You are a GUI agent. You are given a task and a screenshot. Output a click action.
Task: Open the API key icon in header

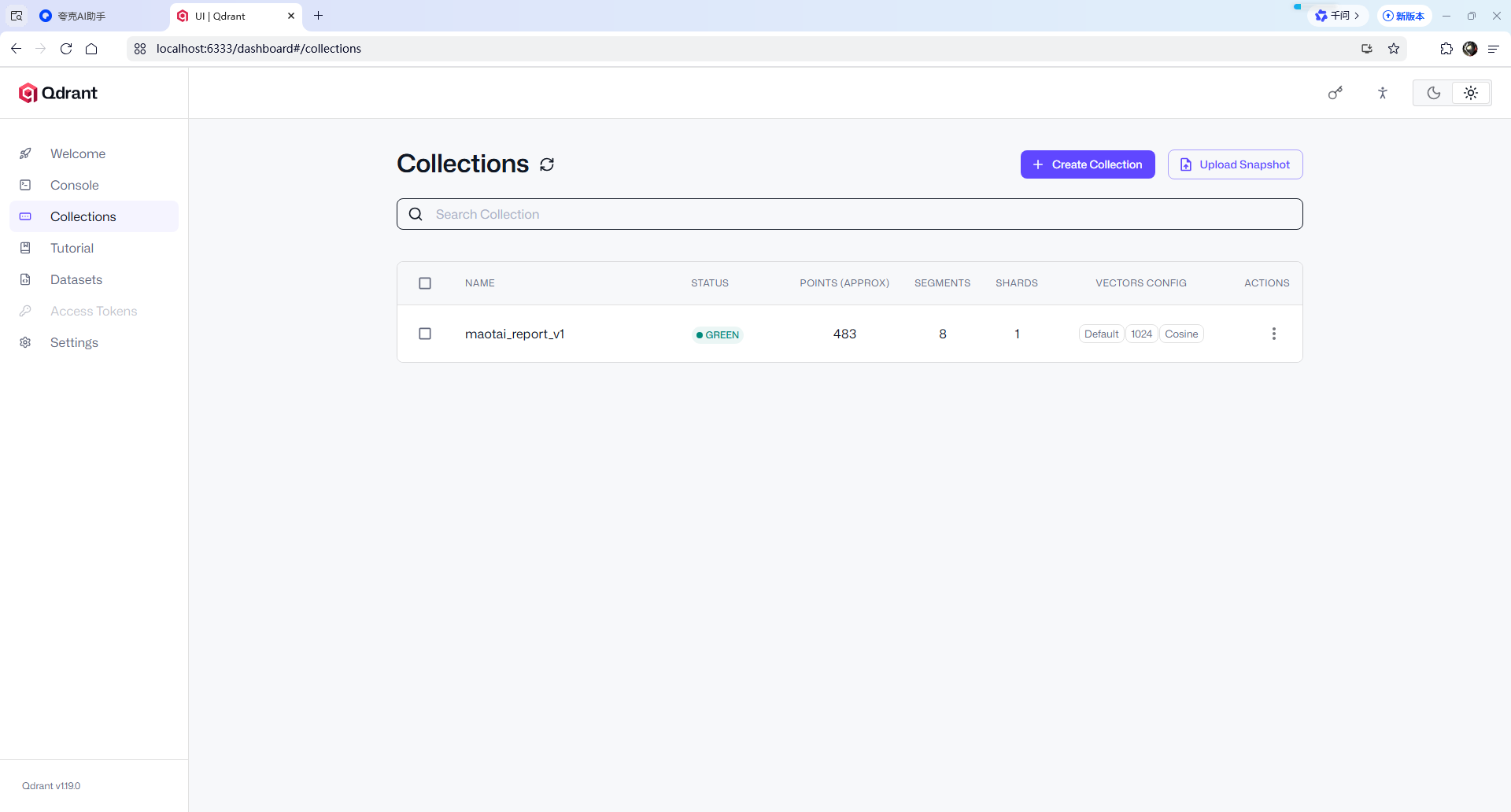pyautogui.click(x=1336, y=93)
